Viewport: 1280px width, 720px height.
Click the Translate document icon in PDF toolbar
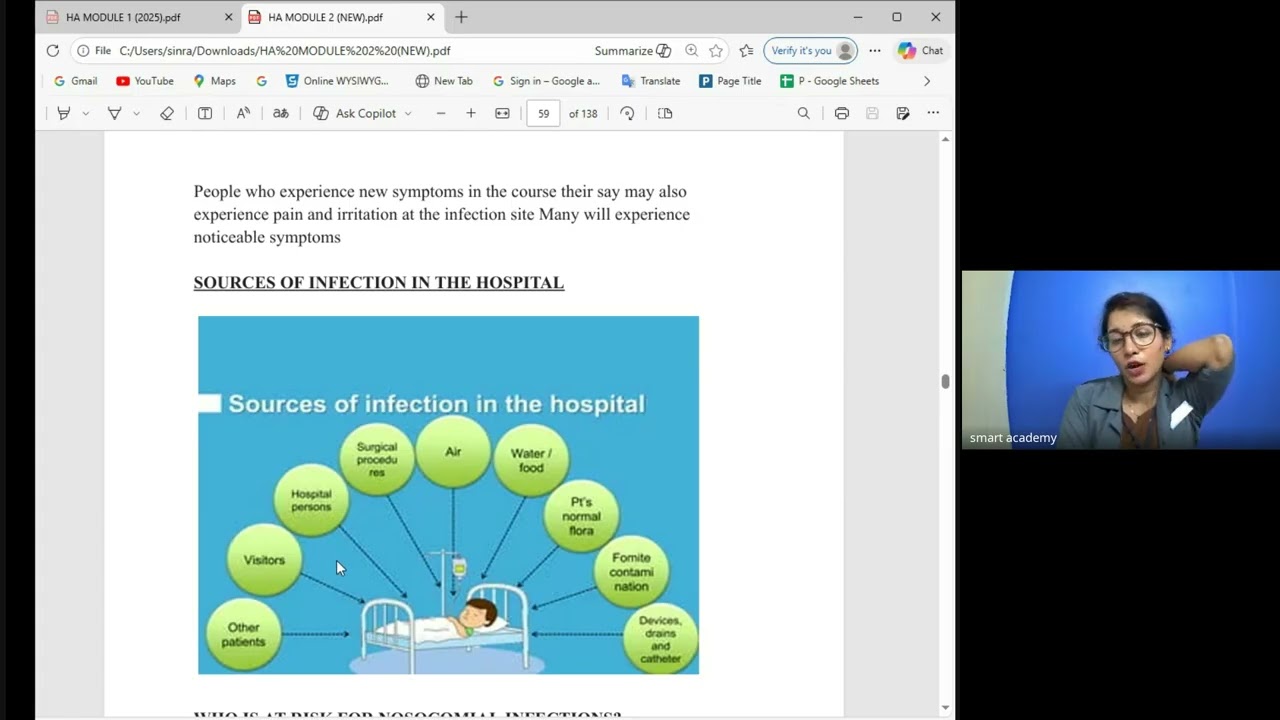(281, 113)
